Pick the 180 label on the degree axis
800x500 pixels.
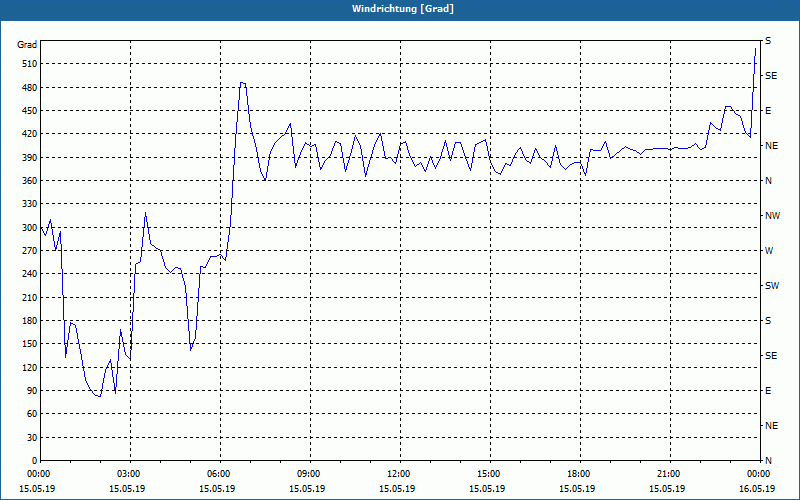point(30,320)
